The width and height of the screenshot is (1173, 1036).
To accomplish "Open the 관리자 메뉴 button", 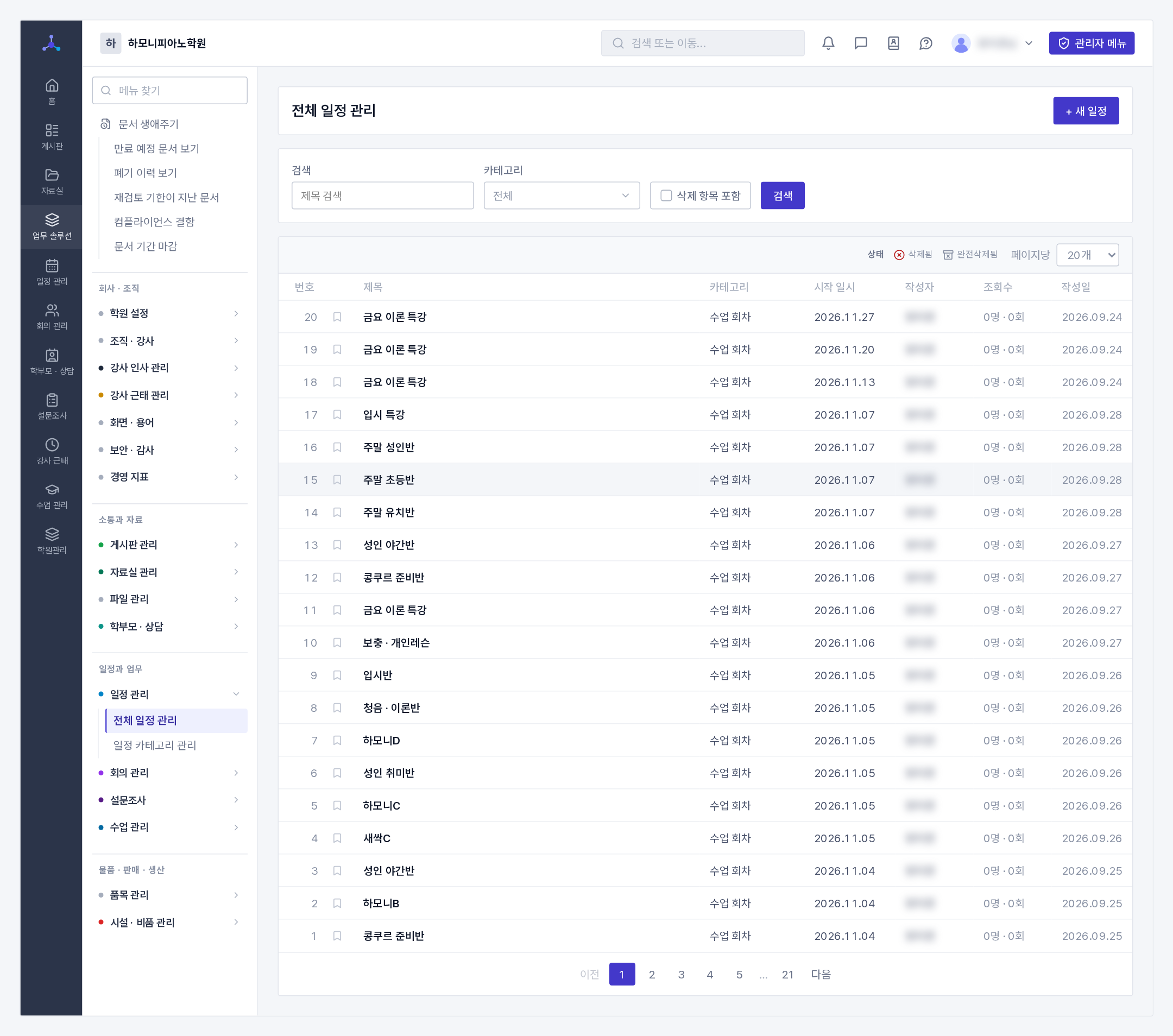I will tap(1092, 43).
